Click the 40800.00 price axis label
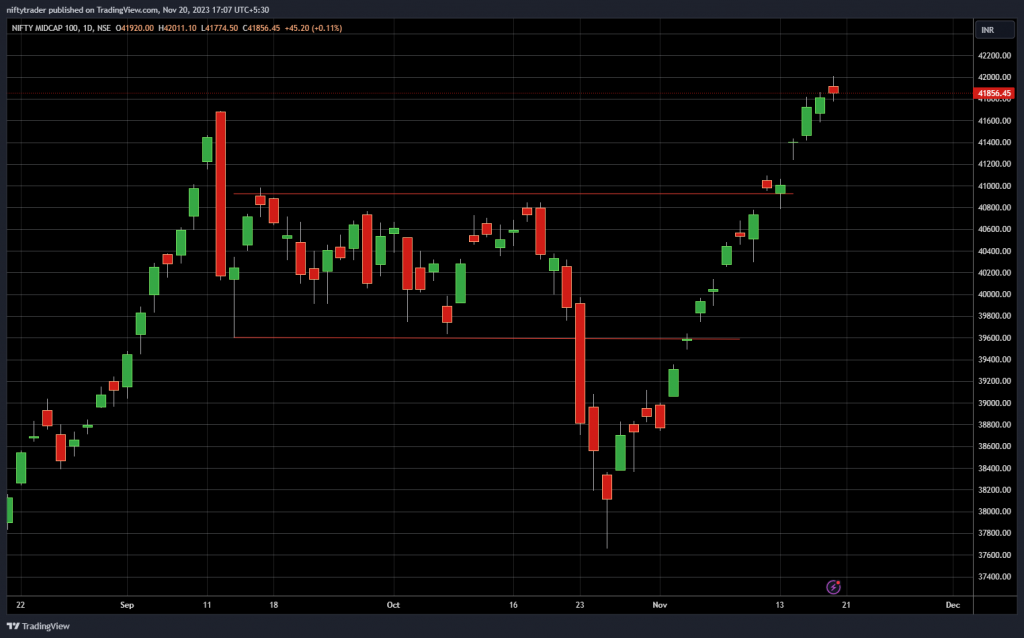This screenshot has height=638, width=1024. [x=994, y=208]
